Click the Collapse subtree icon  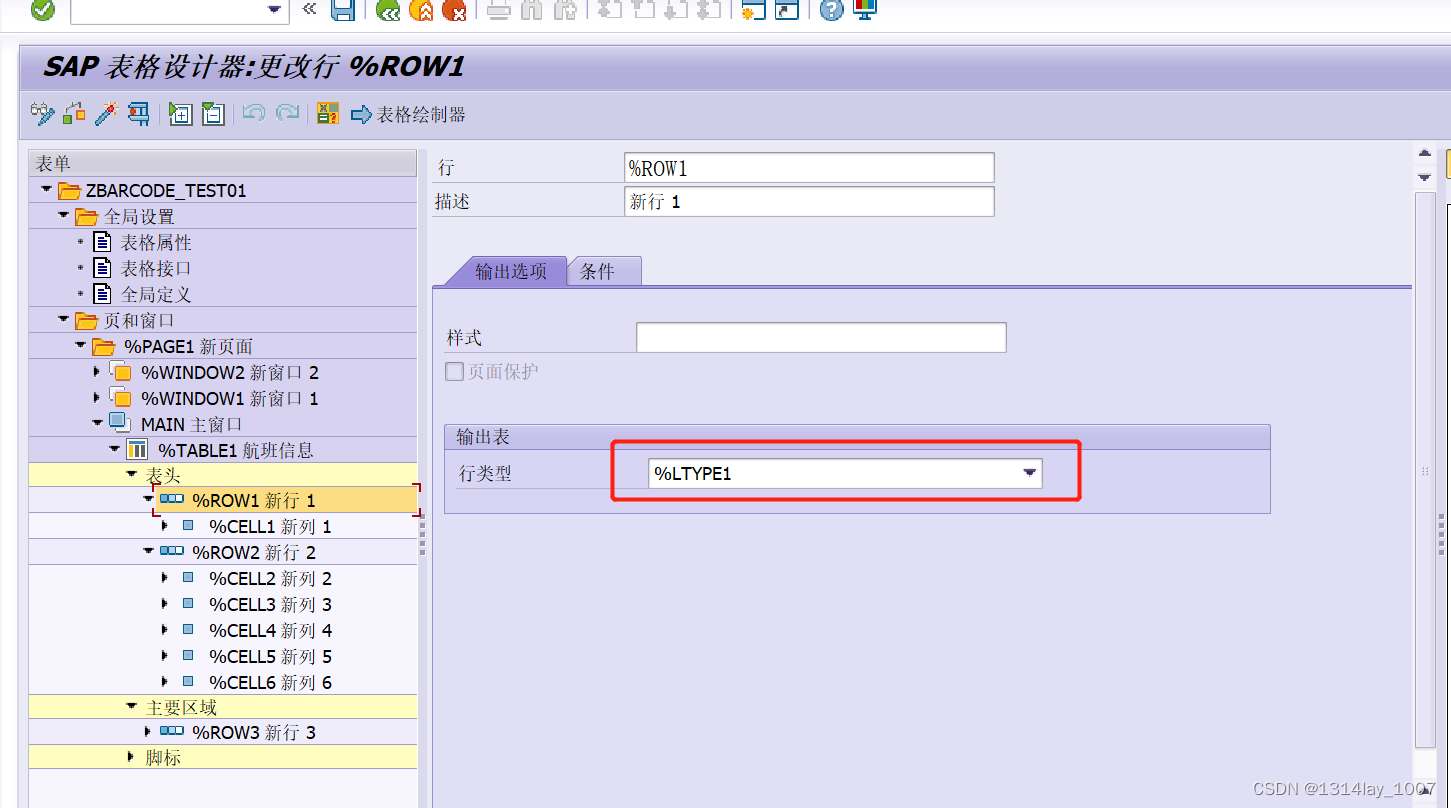212,113
